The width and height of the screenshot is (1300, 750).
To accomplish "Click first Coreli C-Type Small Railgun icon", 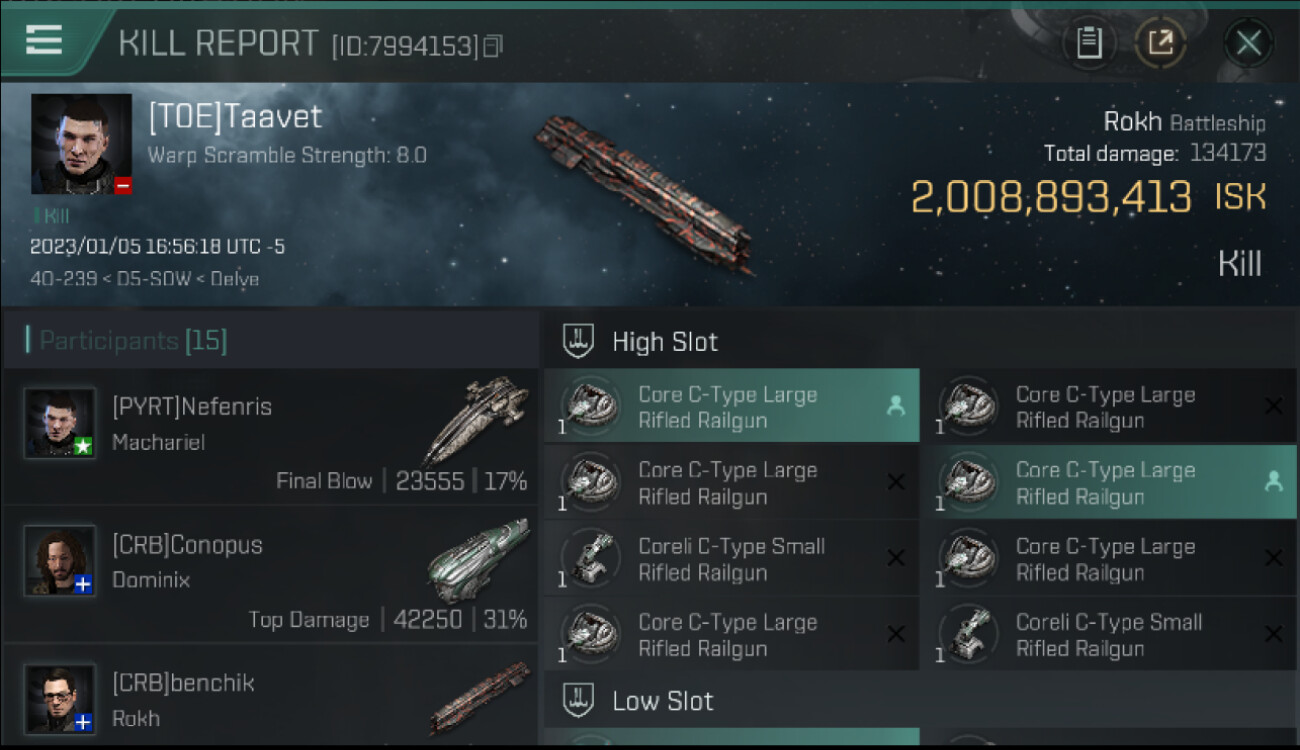I will [591, 559].
